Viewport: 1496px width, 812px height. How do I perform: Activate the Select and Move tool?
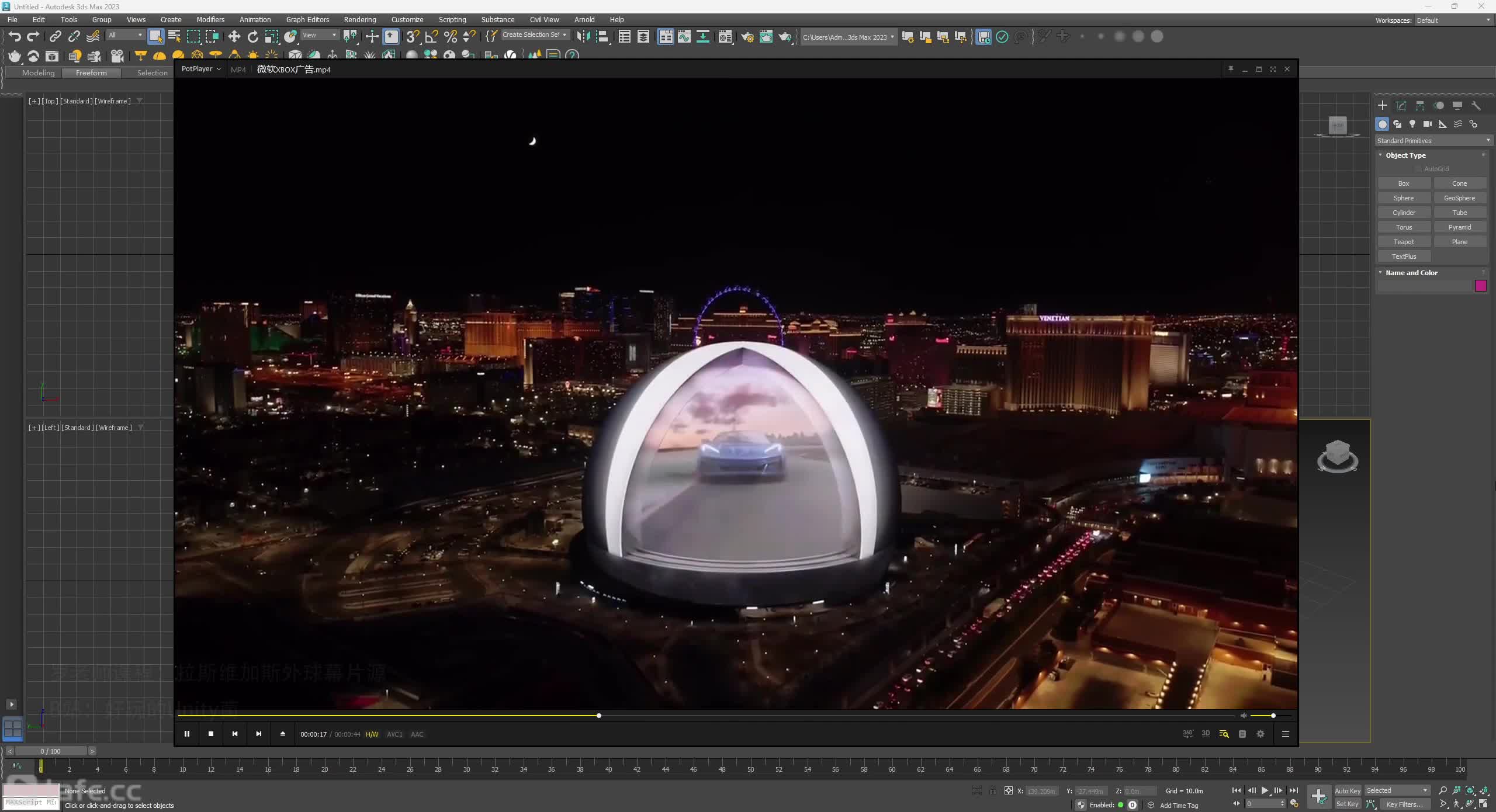[x=234, y=36]
